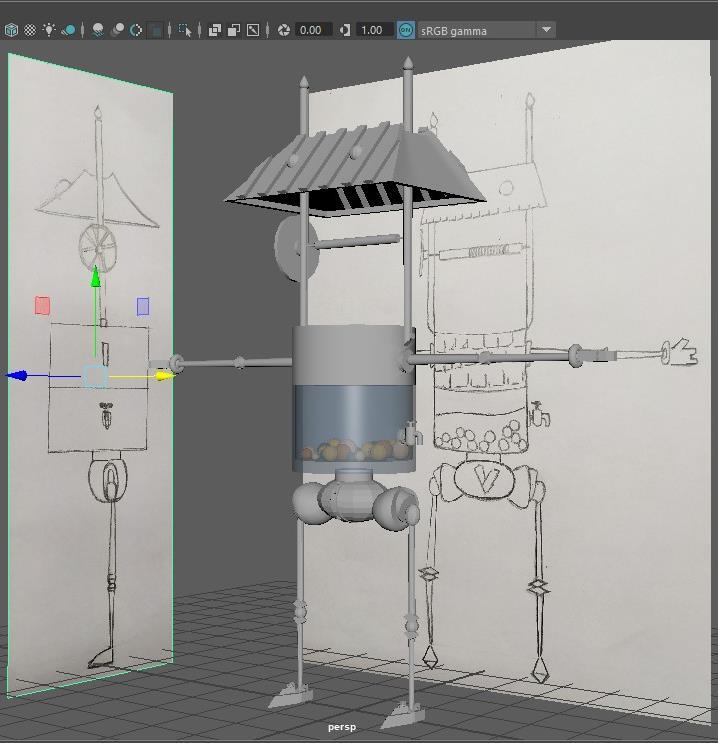This screenshot has height=743, width=718.
Task: Click the exposure reset icon
Action: [283, 30]
